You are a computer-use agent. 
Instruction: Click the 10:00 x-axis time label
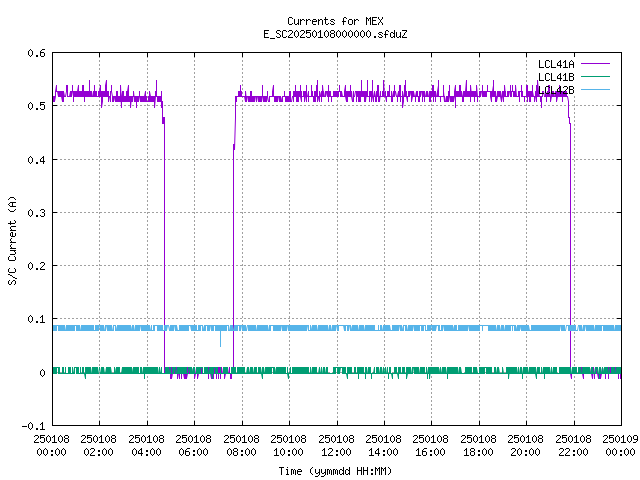[x=288, y=452]
